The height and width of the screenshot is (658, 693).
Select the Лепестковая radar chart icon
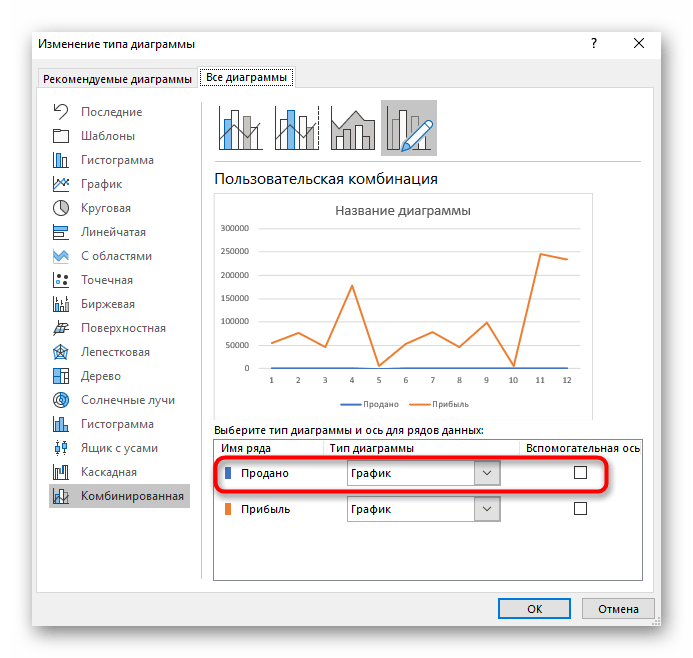click(61, 352)
